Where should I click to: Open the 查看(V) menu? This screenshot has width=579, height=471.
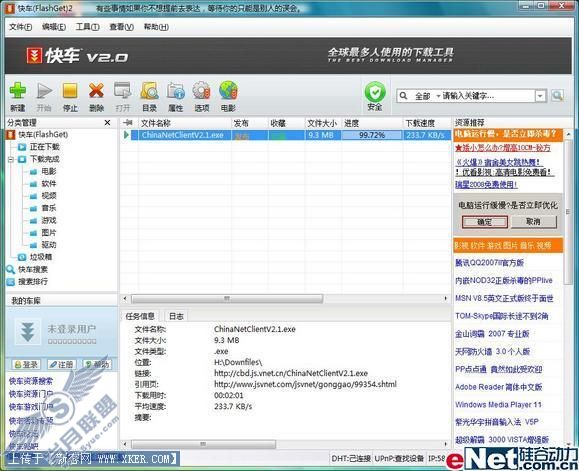click(121, 27)
